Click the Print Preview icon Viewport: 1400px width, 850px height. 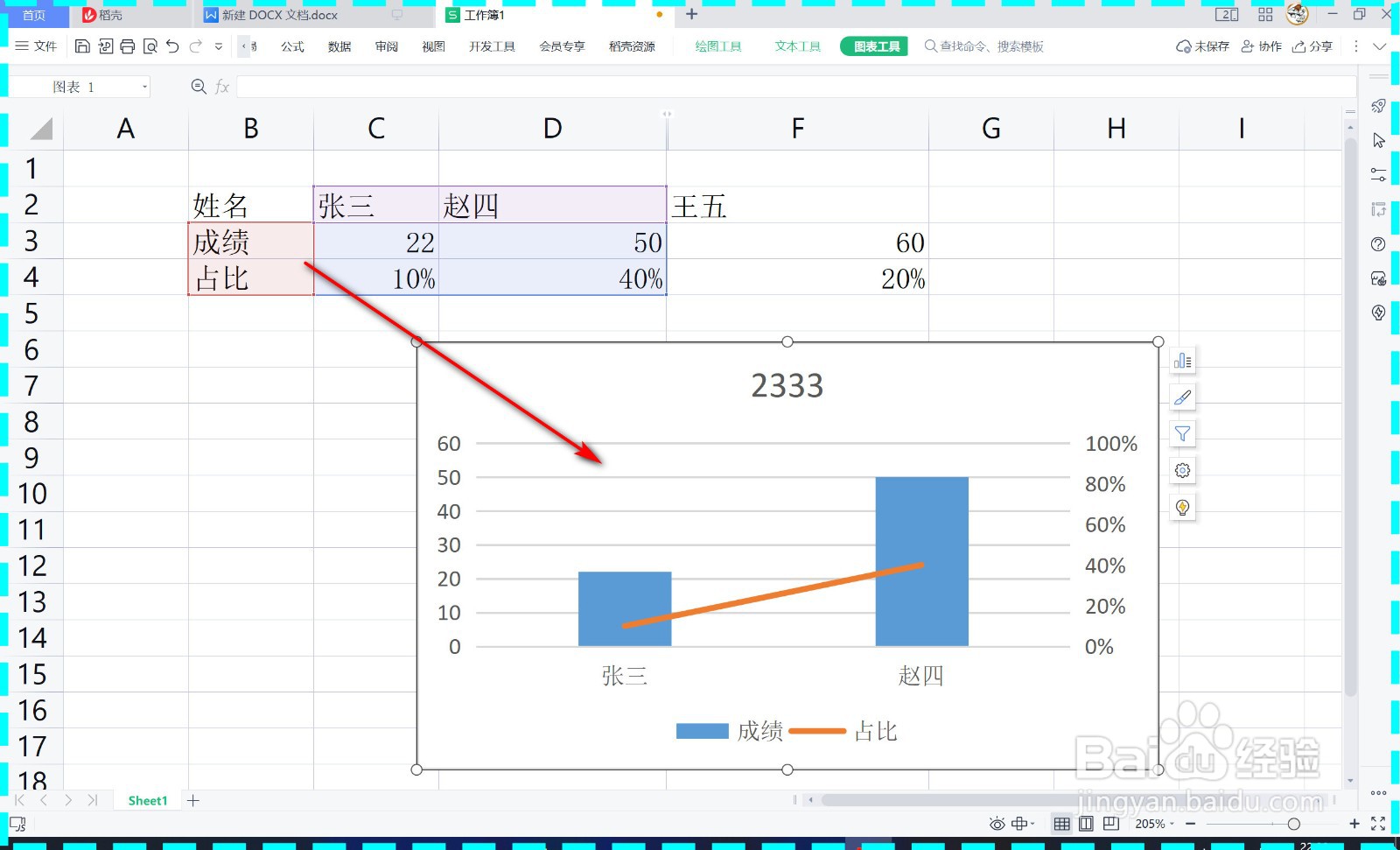150,46
